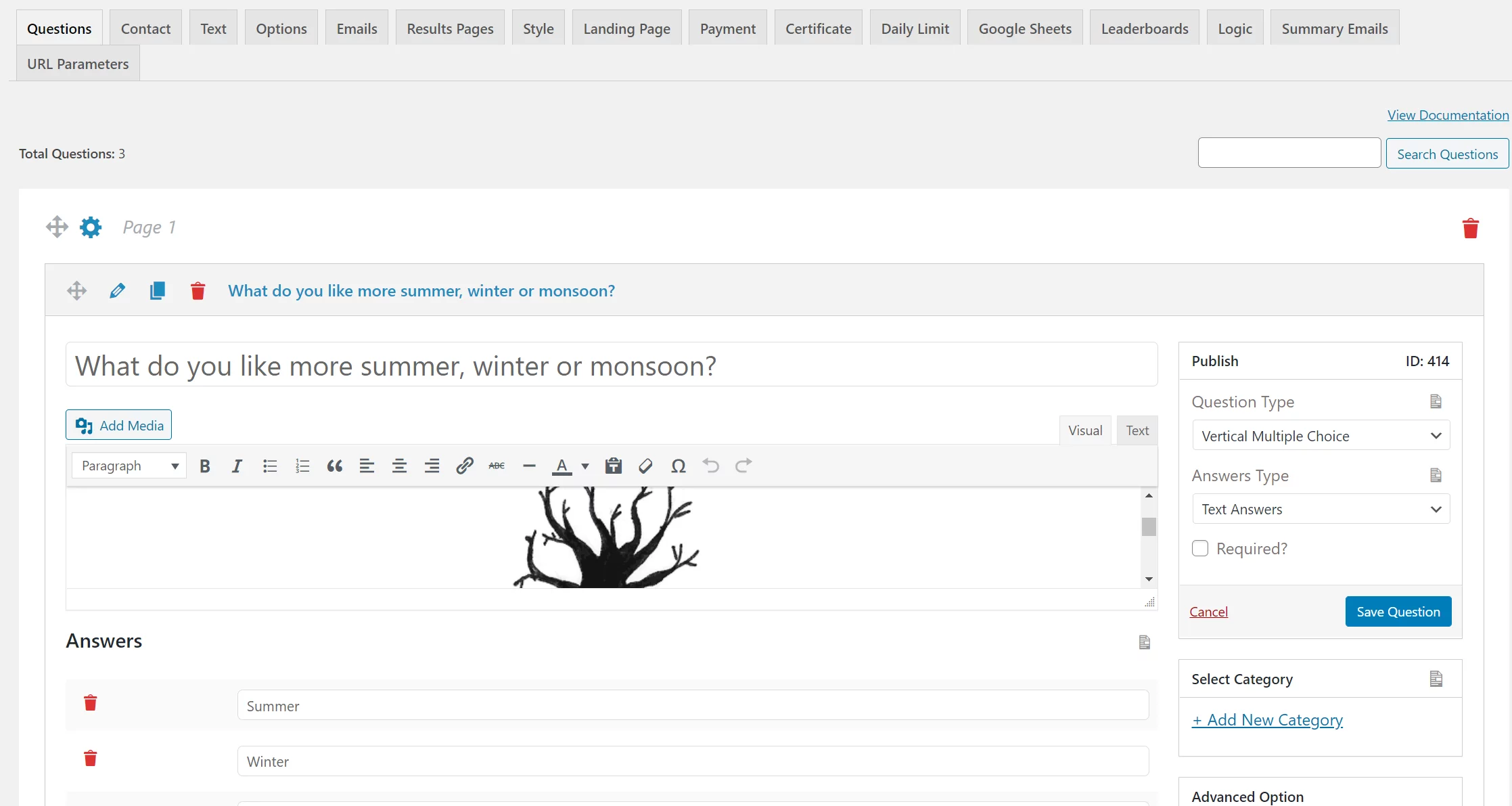The height and width of the screenshot is (806, 1512).
Task: Expand the Paragraph format dropdown
Action: click(x=129, y=466)
